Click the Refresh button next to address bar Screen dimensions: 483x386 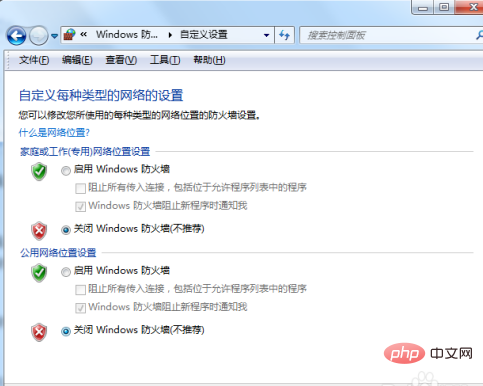point(284,35)
